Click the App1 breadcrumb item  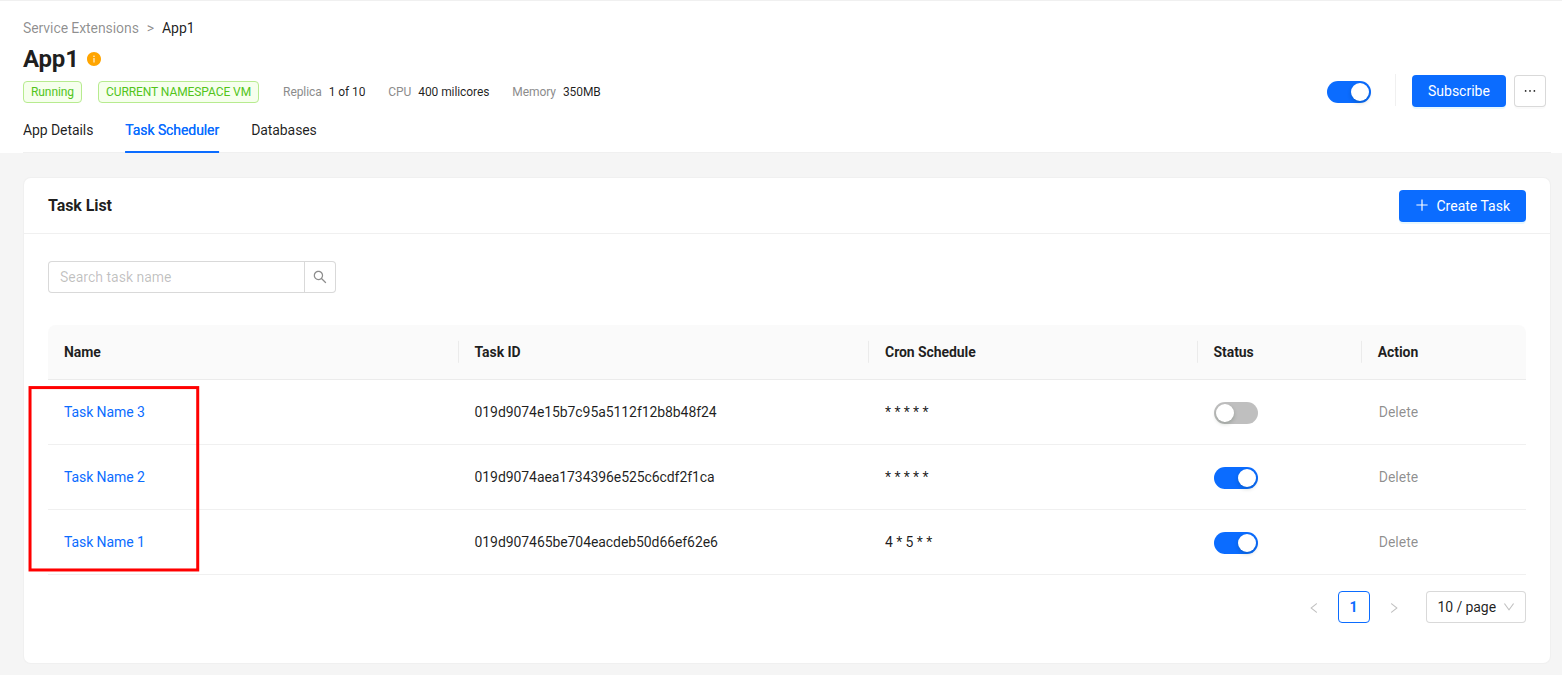click(x=178, y=28)
